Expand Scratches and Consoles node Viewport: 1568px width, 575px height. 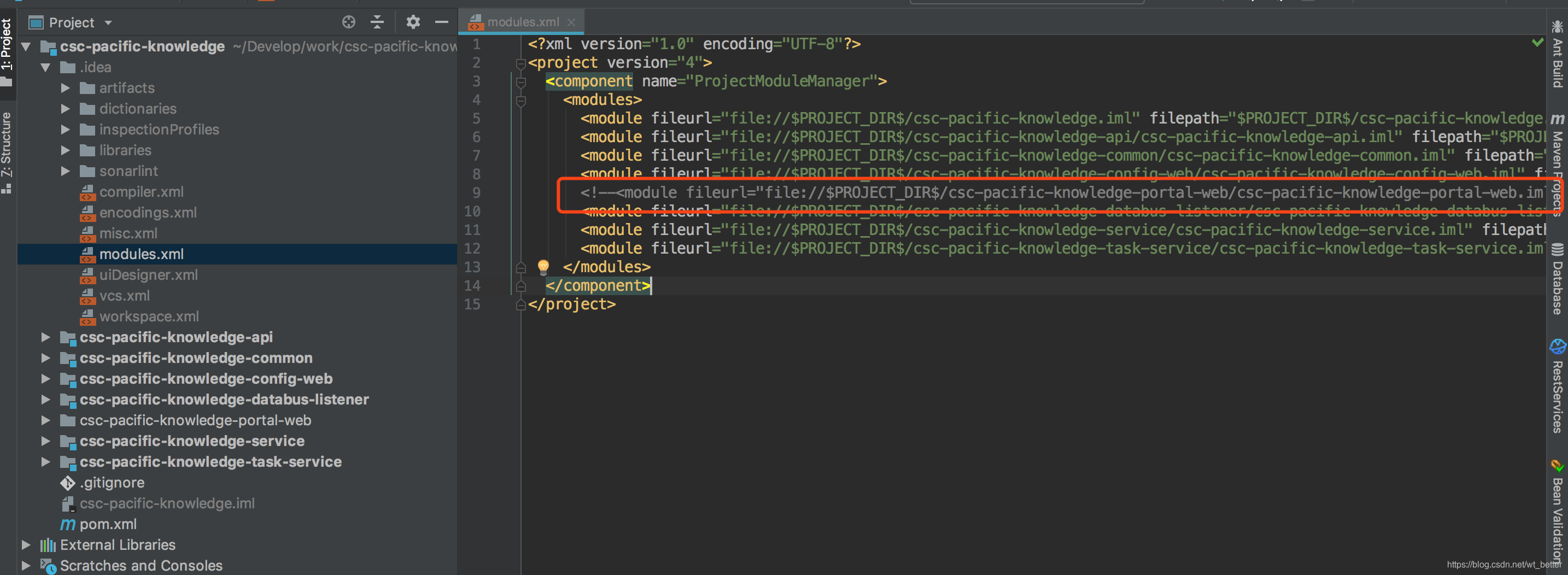tap(26, 565)
